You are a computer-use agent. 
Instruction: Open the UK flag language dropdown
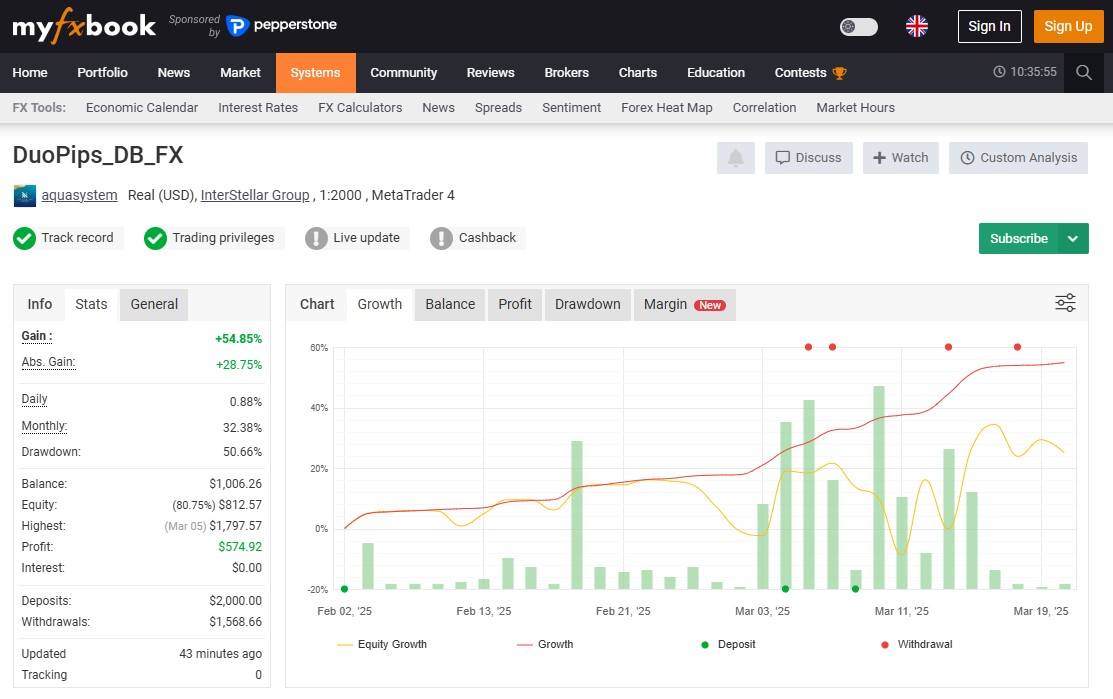pos(918,27)
